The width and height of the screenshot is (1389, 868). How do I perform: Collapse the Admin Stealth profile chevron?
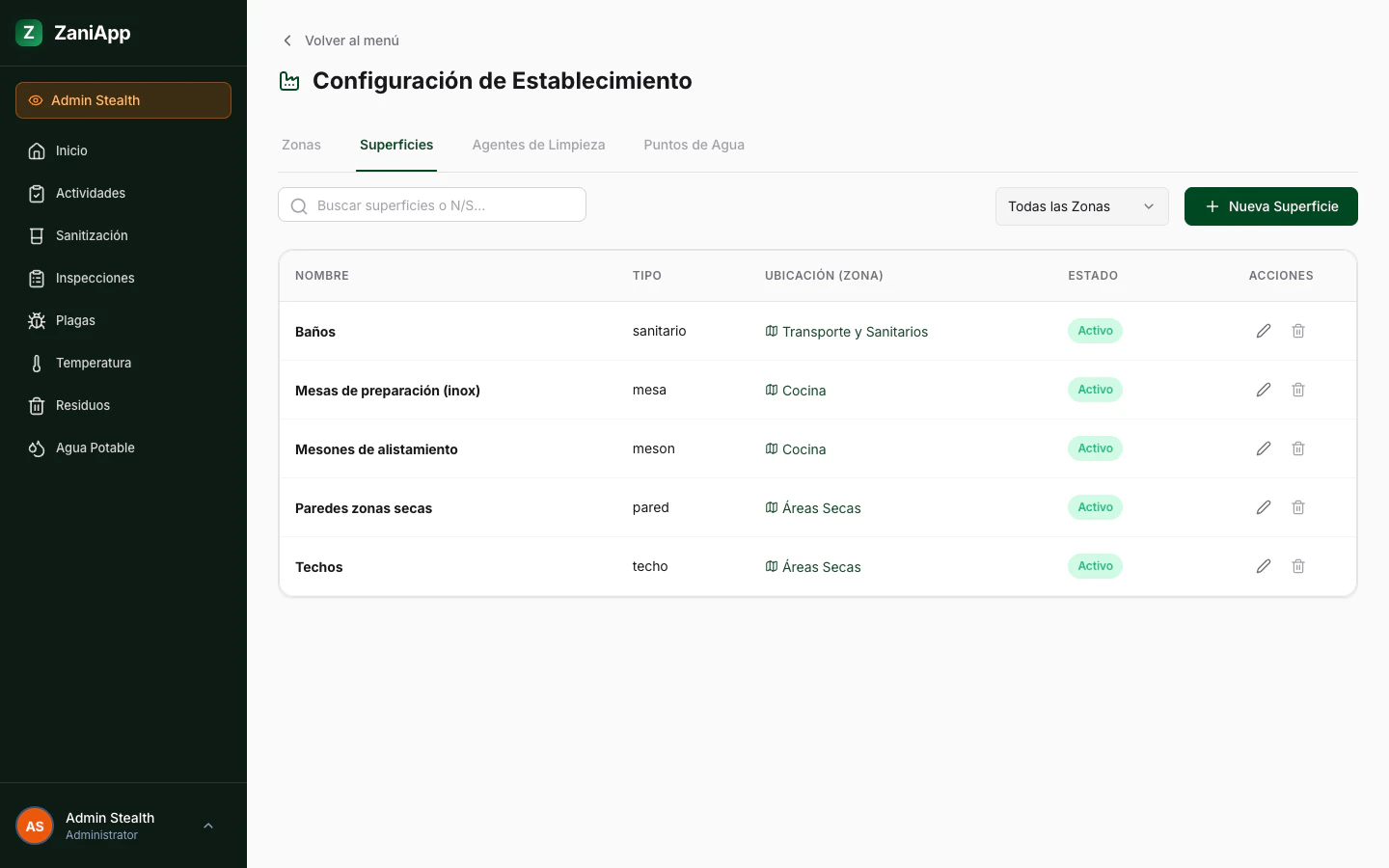click(208, 826)
